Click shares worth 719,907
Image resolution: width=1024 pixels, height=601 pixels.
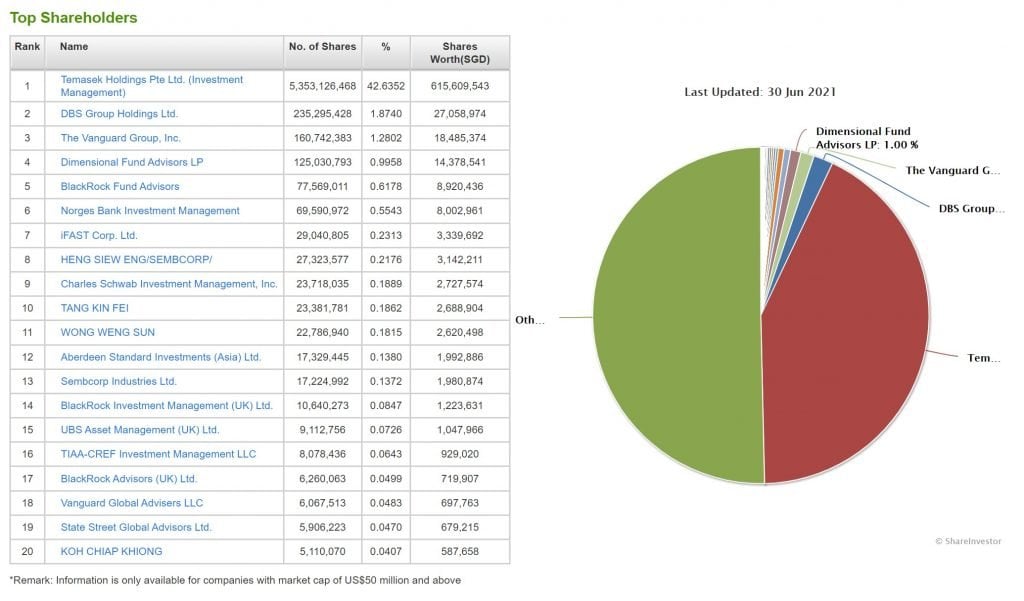click(x=460, y=478)
